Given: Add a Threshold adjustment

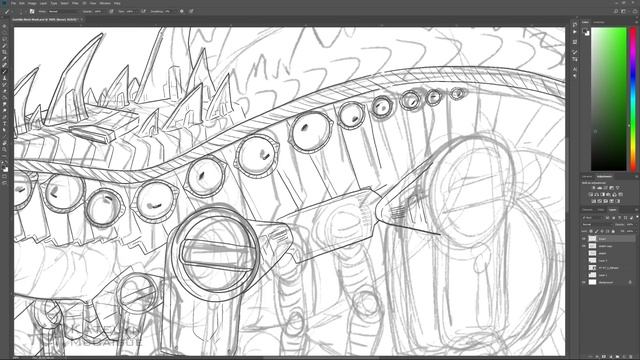Looking at the screenshot, I should click(x=605, y=201).
